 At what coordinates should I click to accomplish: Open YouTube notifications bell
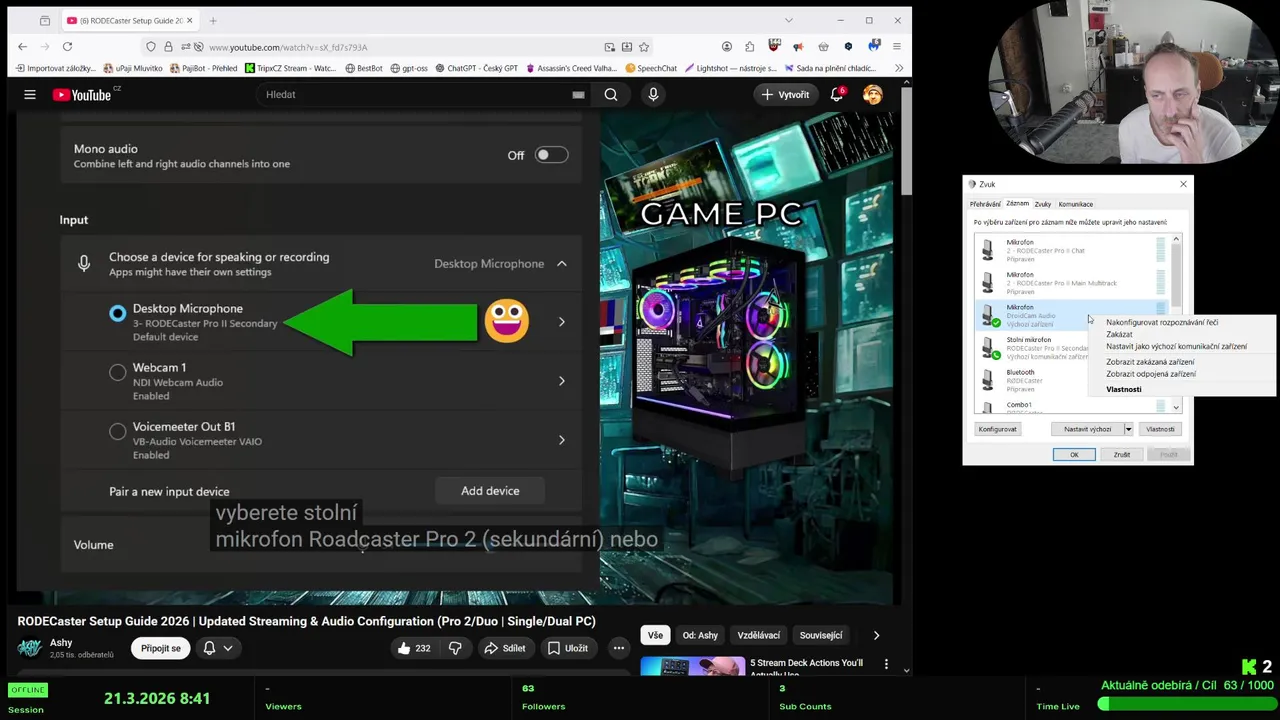coord(837,94)
